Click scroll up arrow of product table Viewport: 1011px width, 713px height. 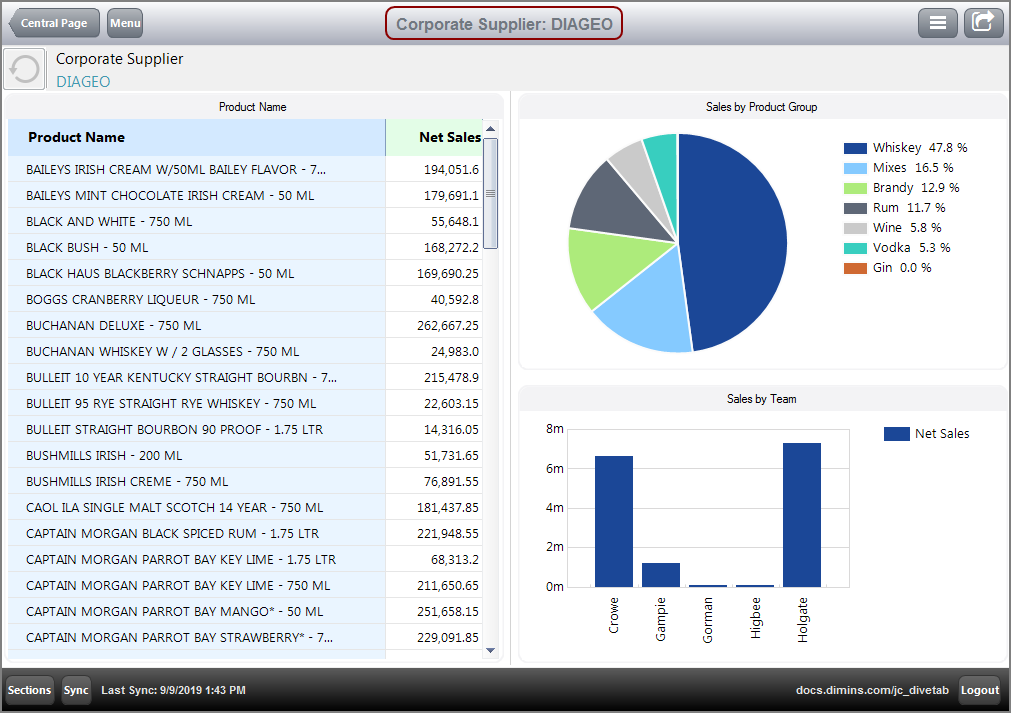click(x=491, y=129)
